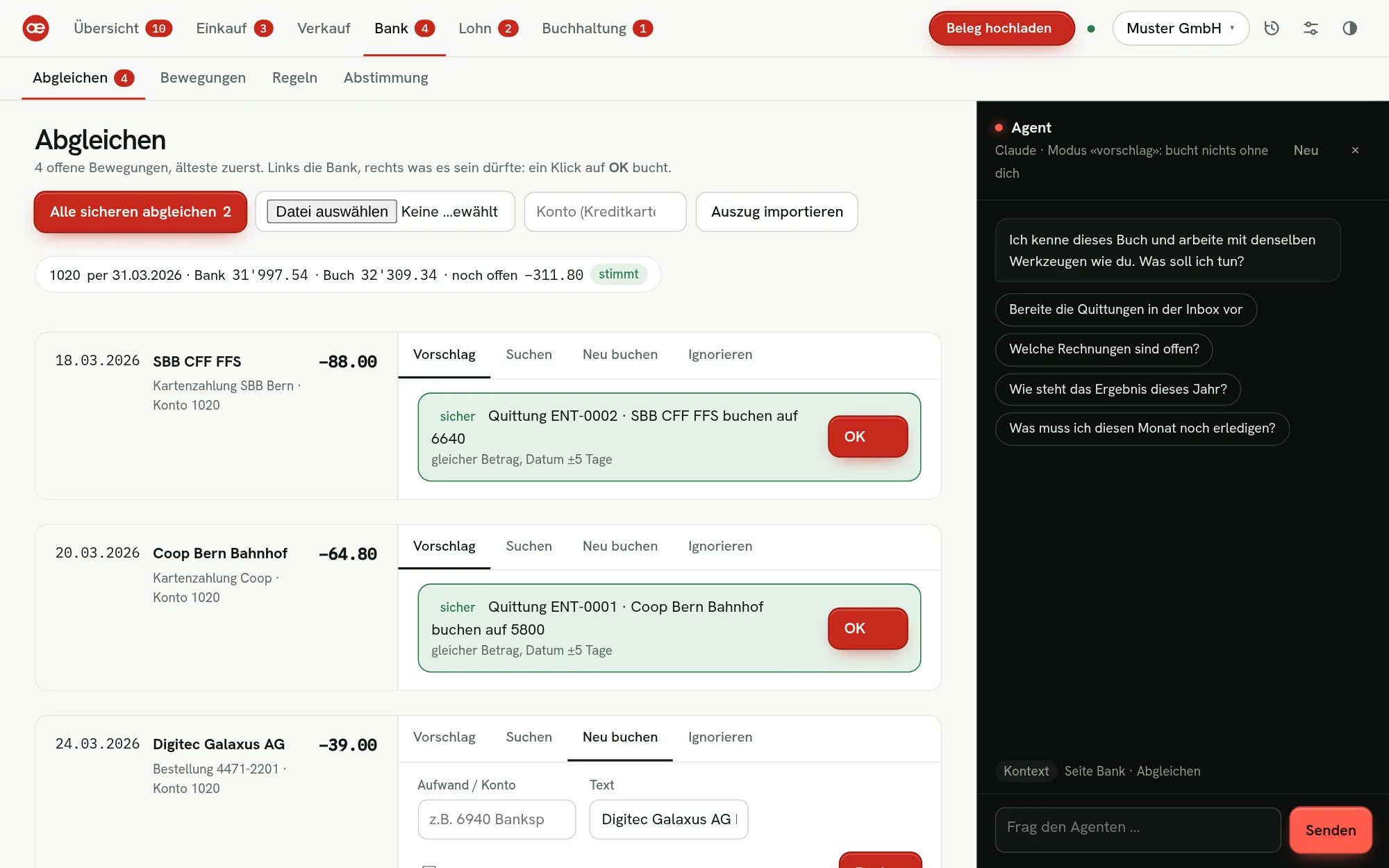Select Vorschlag tab in Digitec Galaxus row
The width and height of the screenshot is (1389, 868).
(444, 737)
